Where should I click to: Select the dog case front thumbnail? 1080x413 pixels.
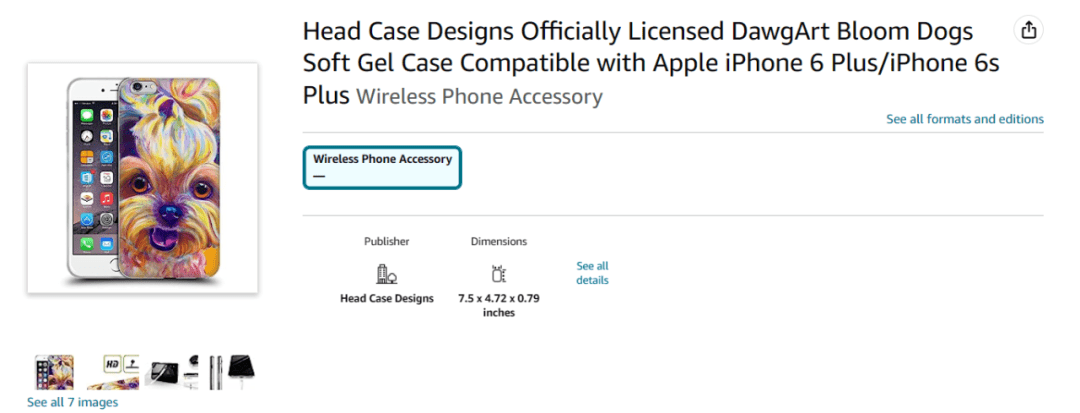pyautogui.click(x=55, y=372)
